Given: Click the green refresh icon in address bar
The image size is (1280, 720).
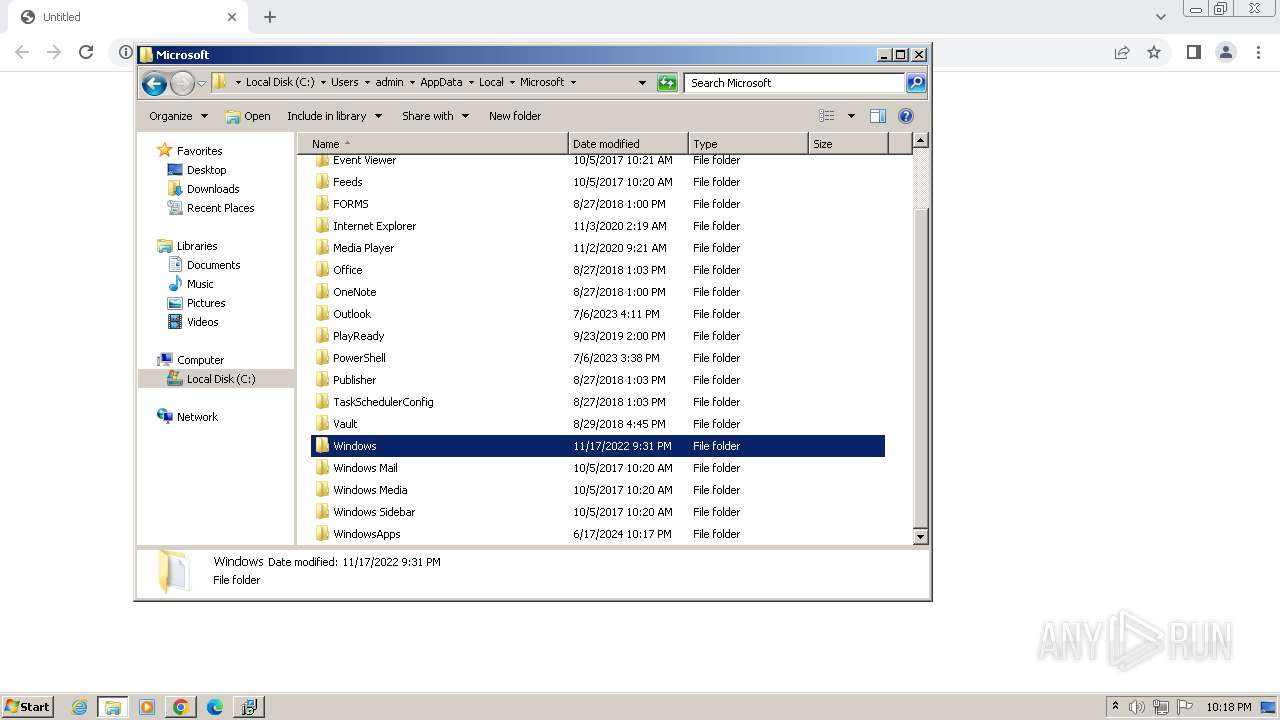Looking at the screenshot, I should point(667,83).
